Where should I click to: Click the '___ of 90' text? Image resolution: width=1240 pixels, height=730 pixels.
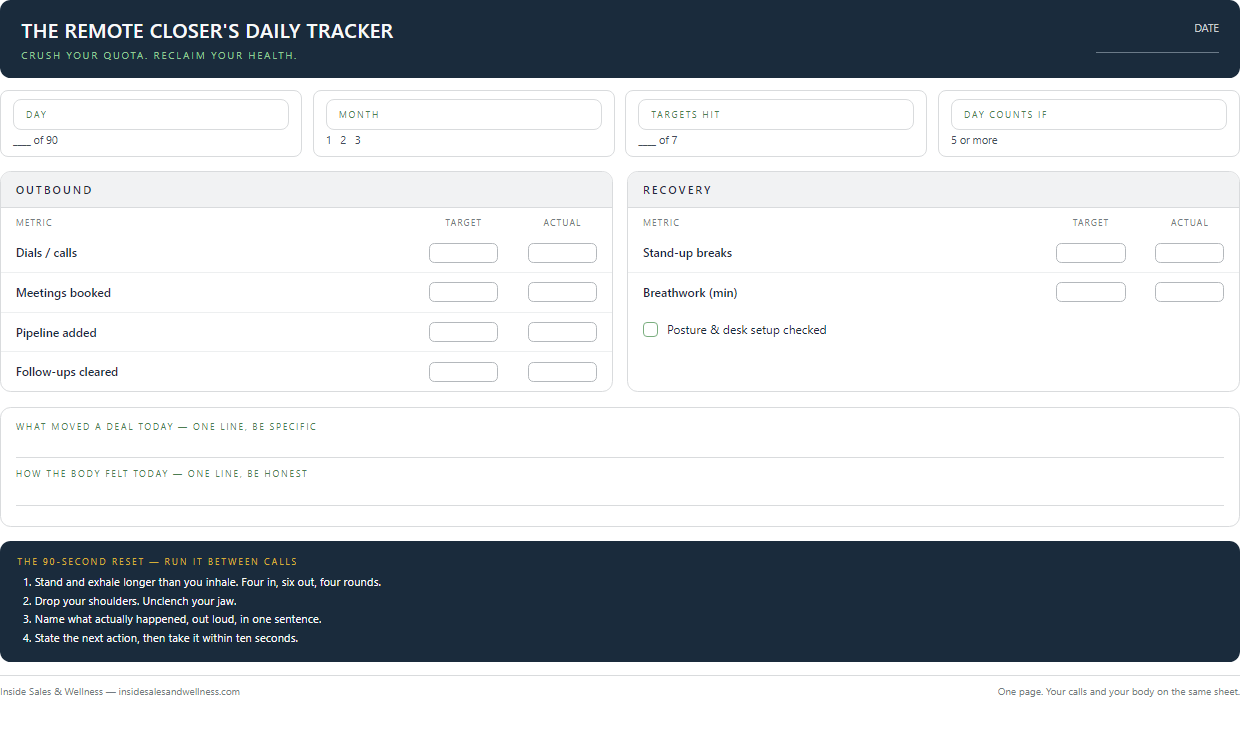pos(36,140)
